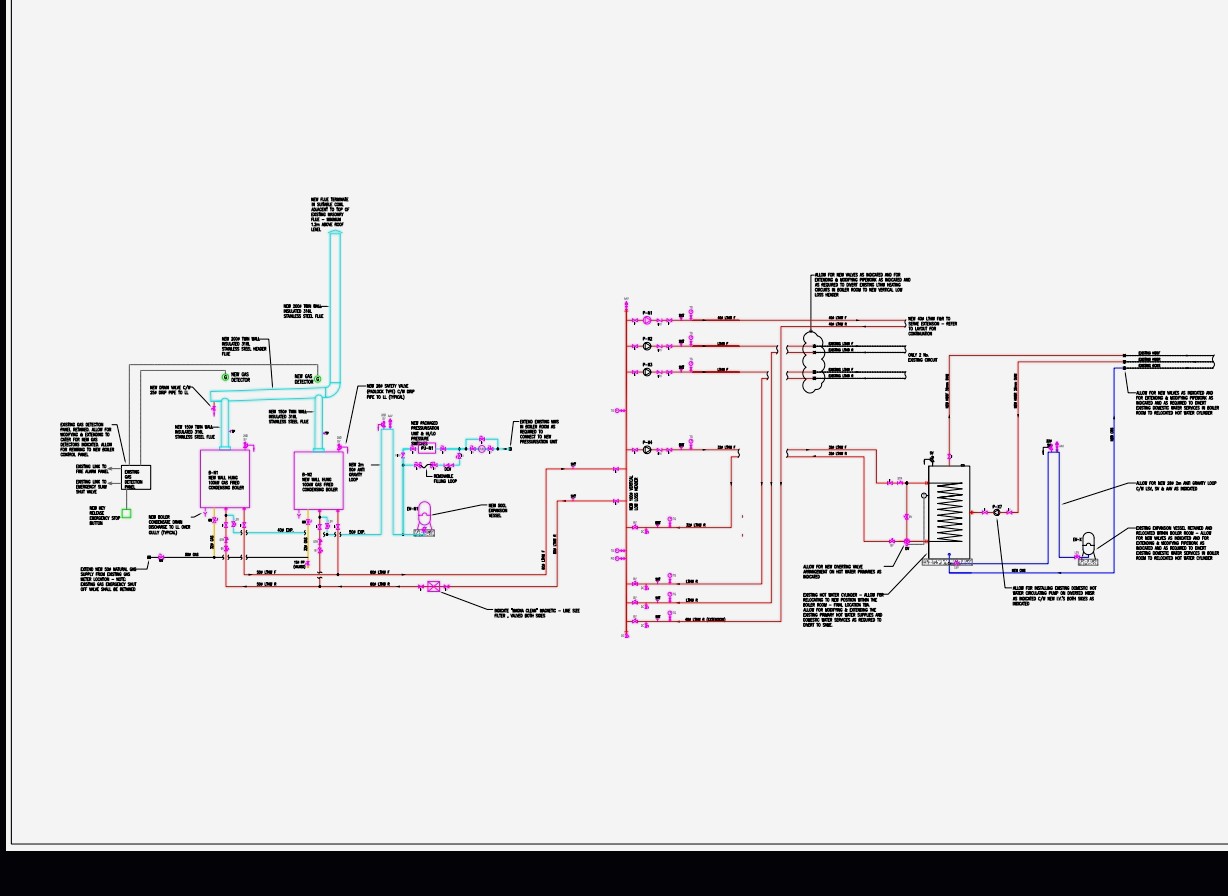Click the magnetic line filter symbol
Viewport: 1228px width, 896px height.
tap(434, 587)
